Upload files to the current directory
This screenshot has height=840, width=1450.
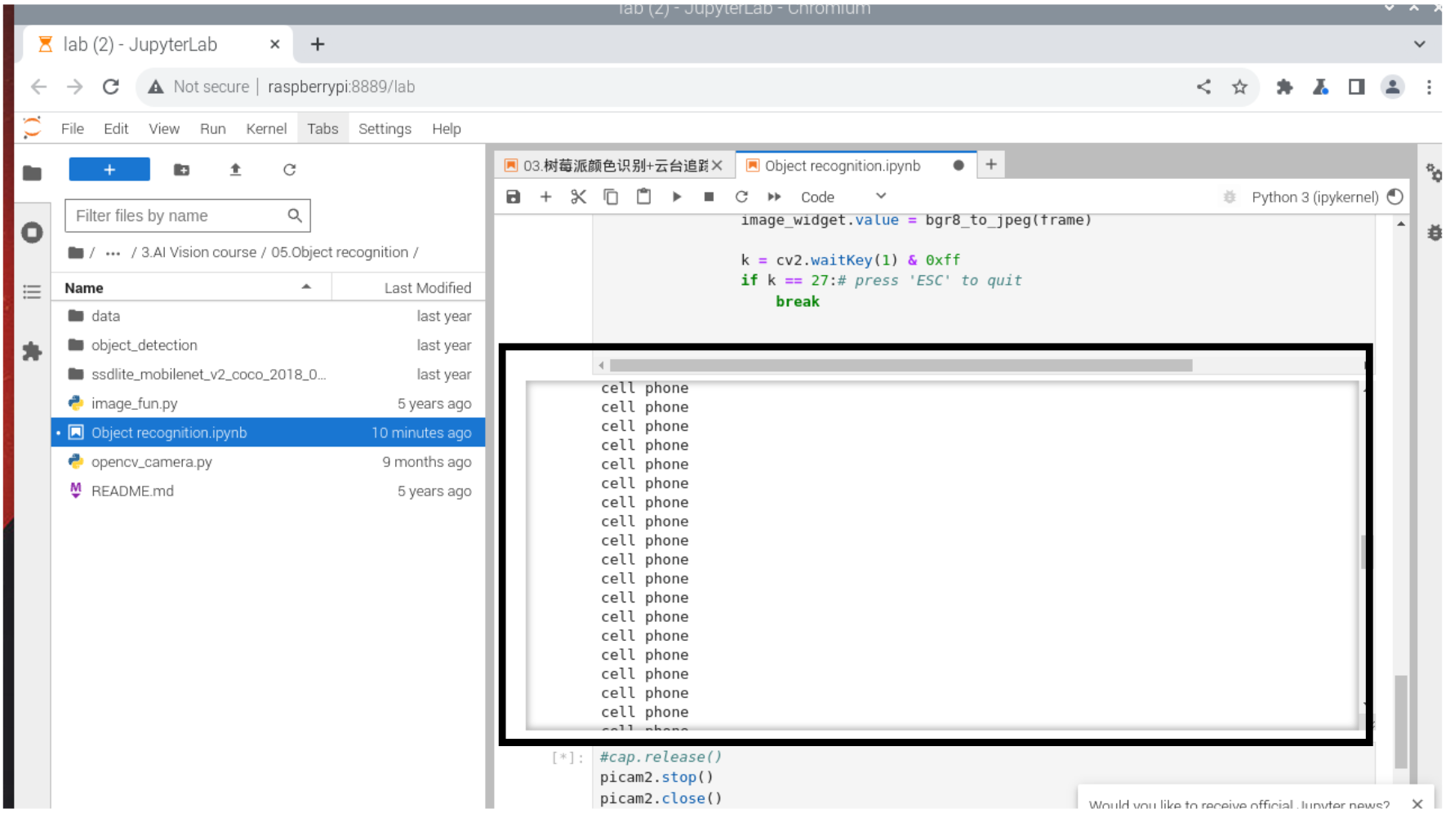tap(235, 169)
